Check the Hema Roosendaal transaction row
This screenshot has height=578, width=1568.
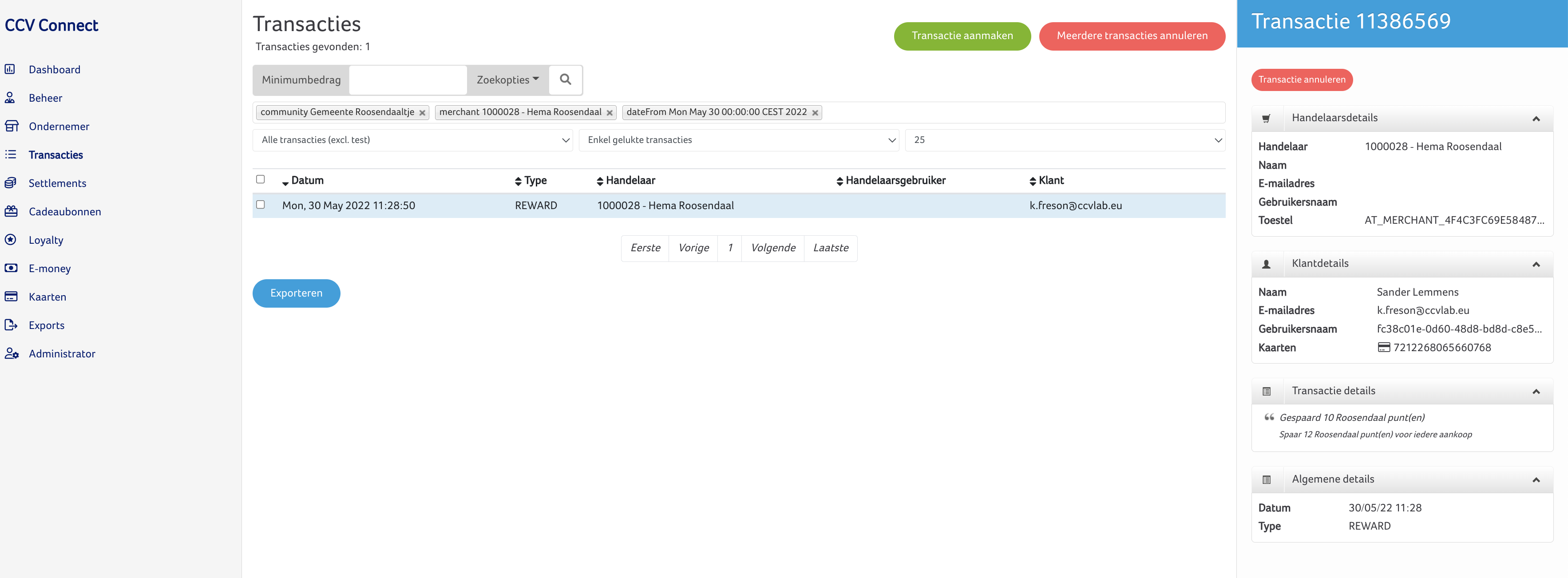pyautogui.click(x=261, y=205)
